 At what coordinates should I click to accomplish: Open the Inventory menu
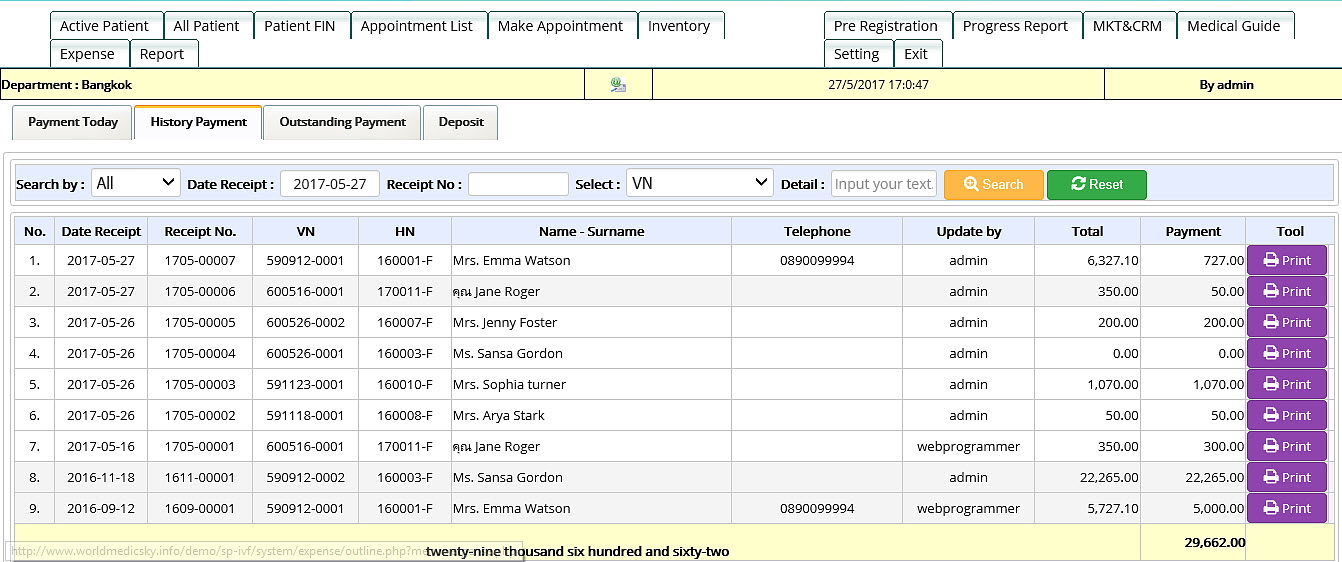679,26
